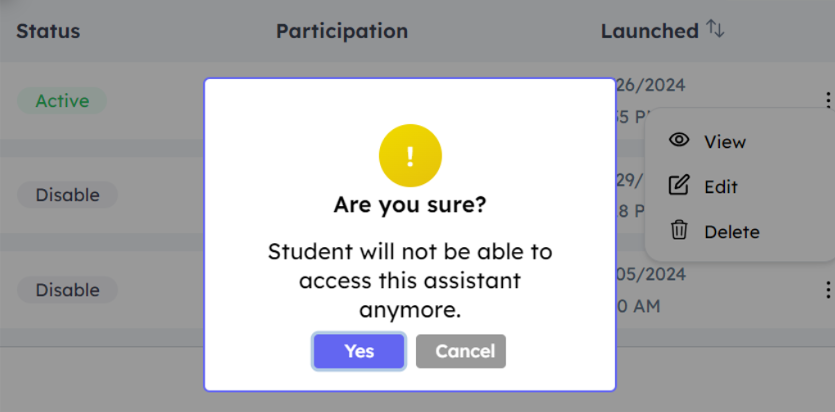Click the pencil icon for Edit
The height and width of the screenshot is (412, 835).
tap(680, 186)
